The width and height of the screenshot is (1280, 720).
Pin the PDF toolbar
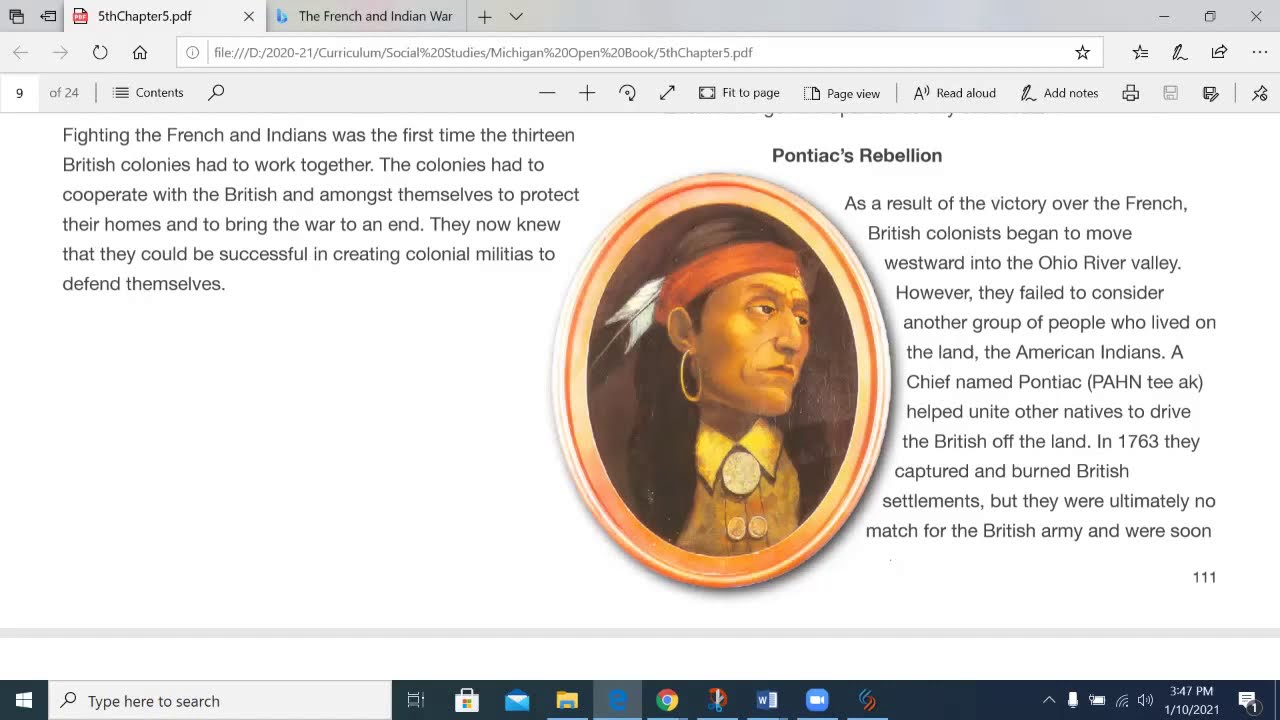pyautogui.click(x=1260, y=92)
